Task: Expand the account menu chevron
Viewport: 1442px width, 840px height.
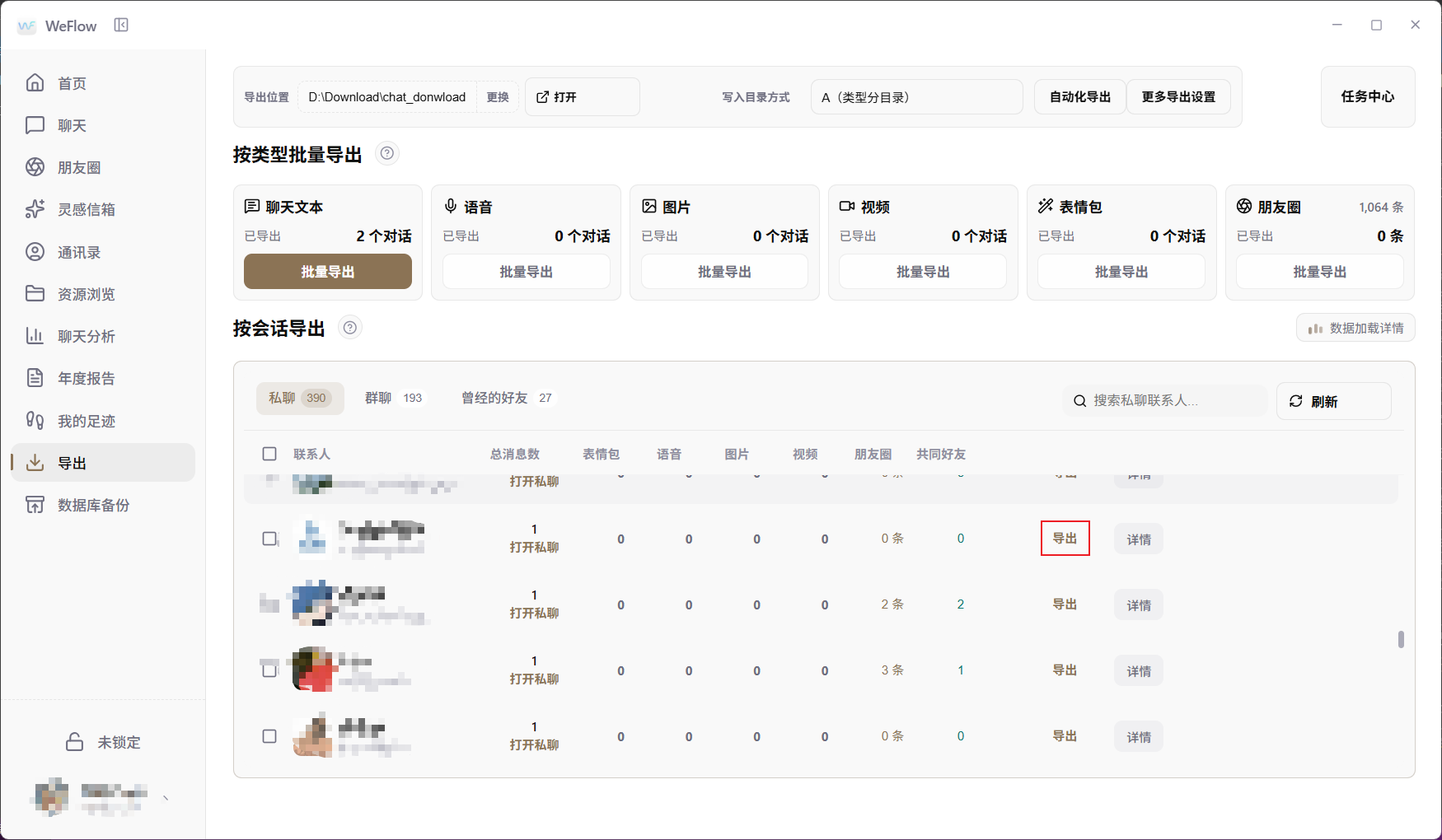Action: click(166, 798)
